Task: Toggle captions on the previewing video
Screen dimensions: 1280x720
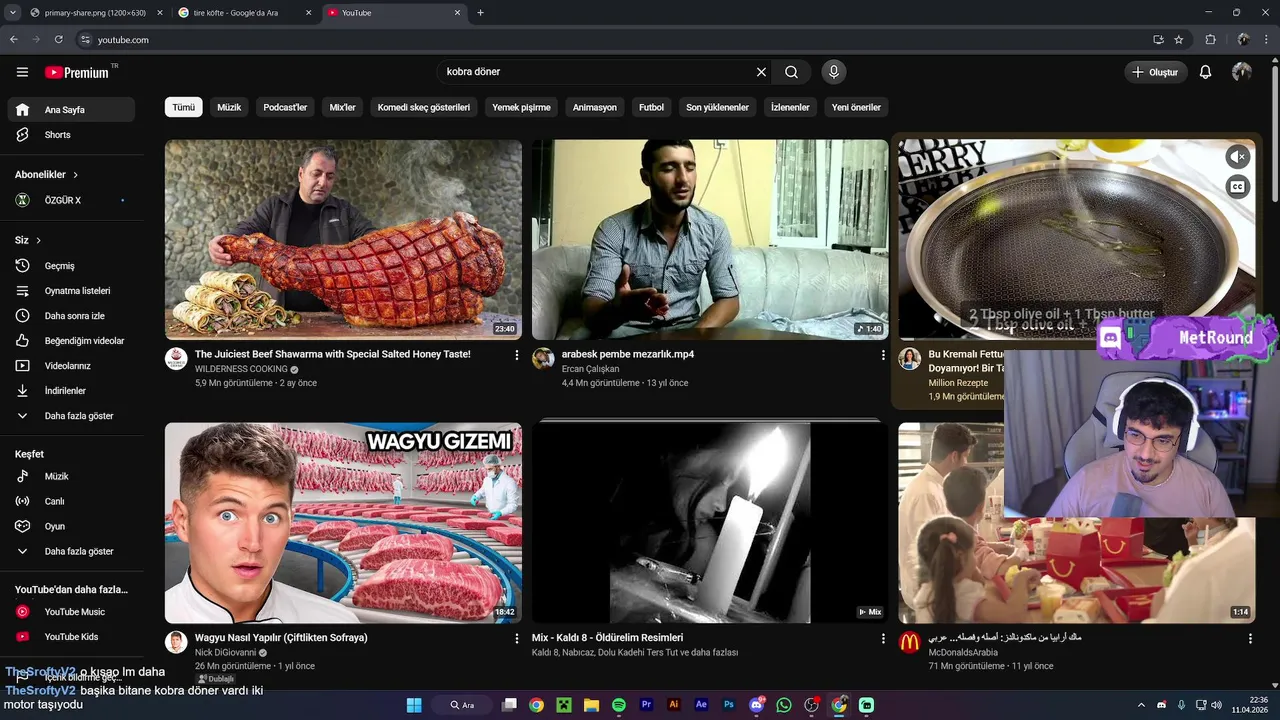Action: coord(1238,187)
